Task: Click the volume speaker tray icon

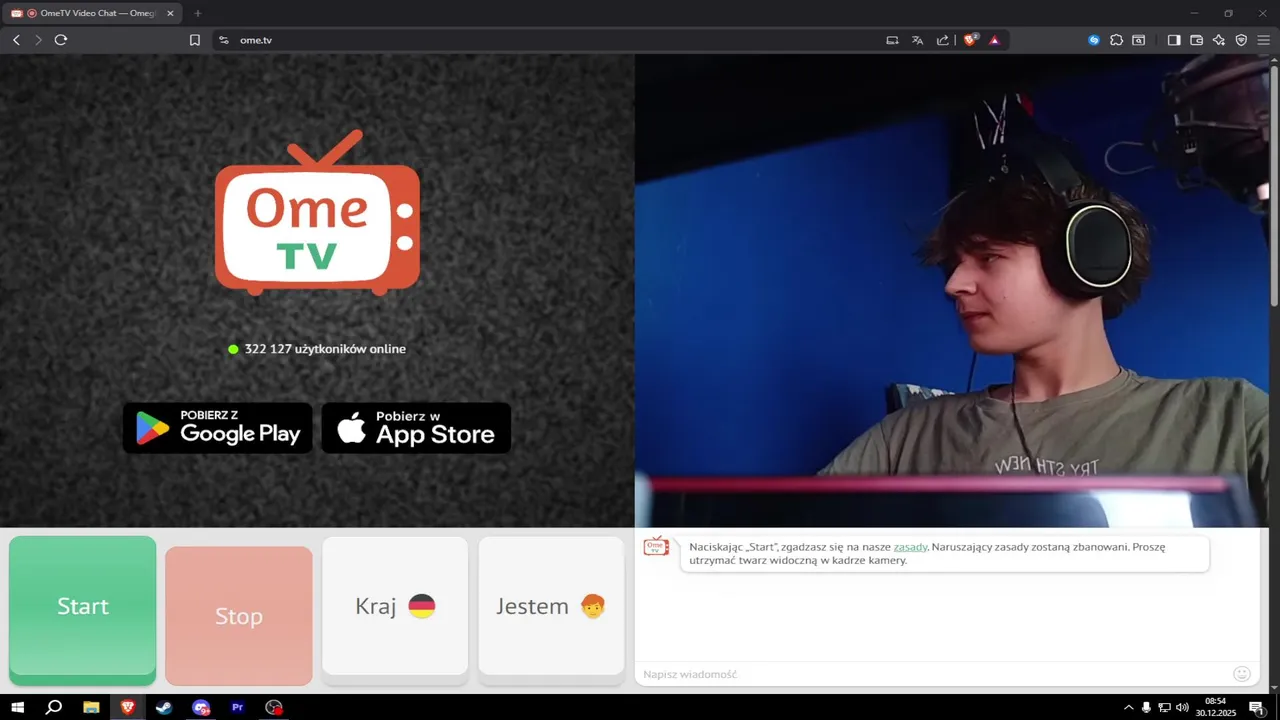Action: click(x=1182, y=707)
